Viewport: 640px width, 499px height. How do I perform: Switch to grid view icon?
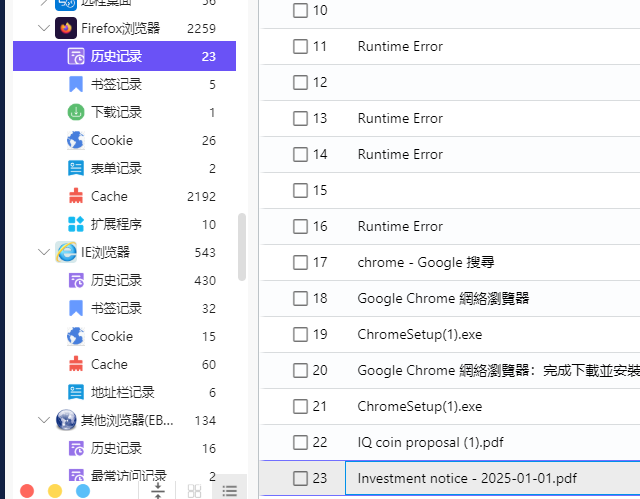tap(194, 490)
